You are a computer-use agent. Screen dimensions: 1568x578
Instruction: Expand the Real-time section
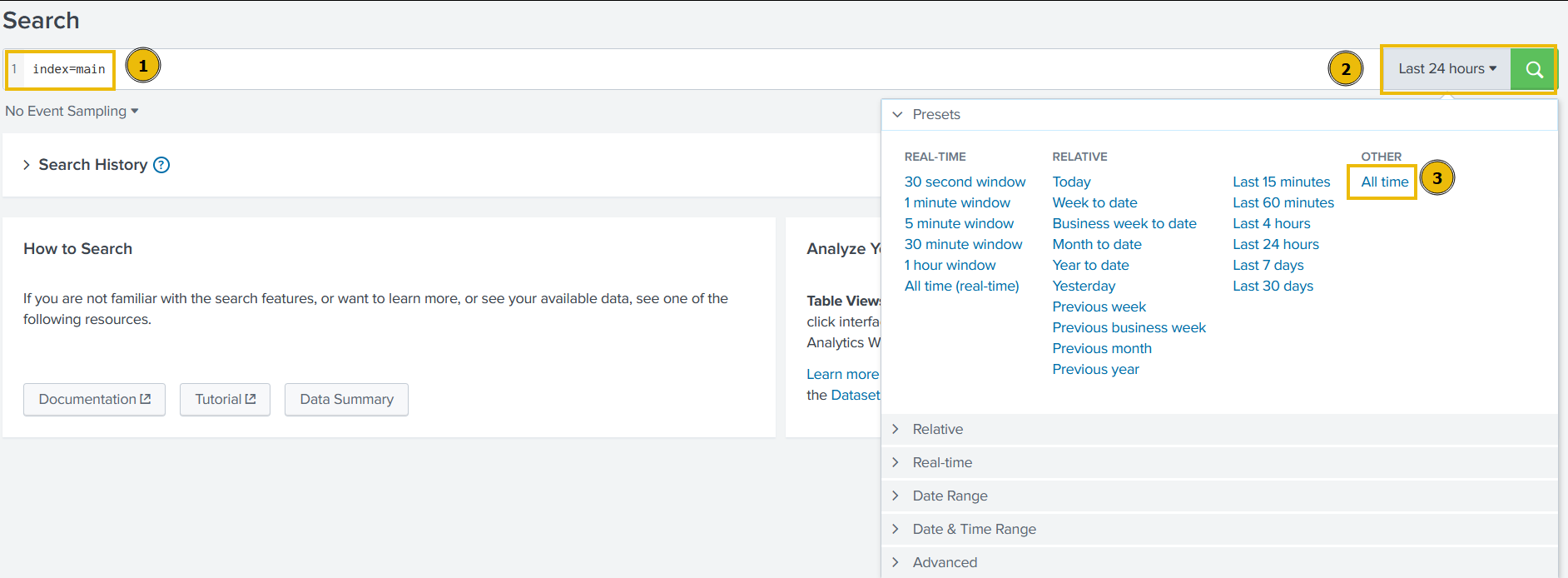click(941, 462)
